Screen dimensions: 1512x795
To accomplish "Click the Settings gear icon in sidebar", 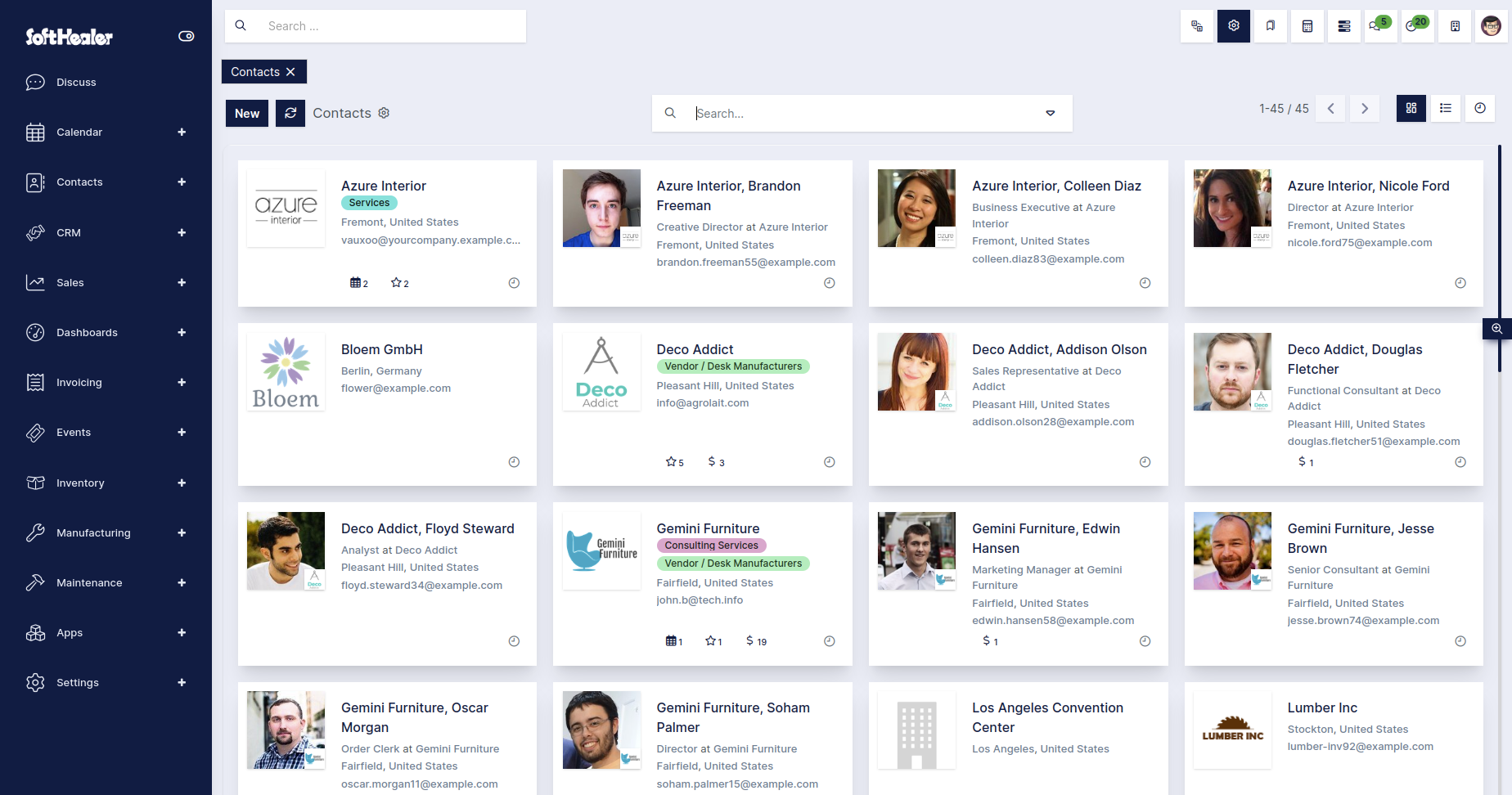I will point(35,682).
